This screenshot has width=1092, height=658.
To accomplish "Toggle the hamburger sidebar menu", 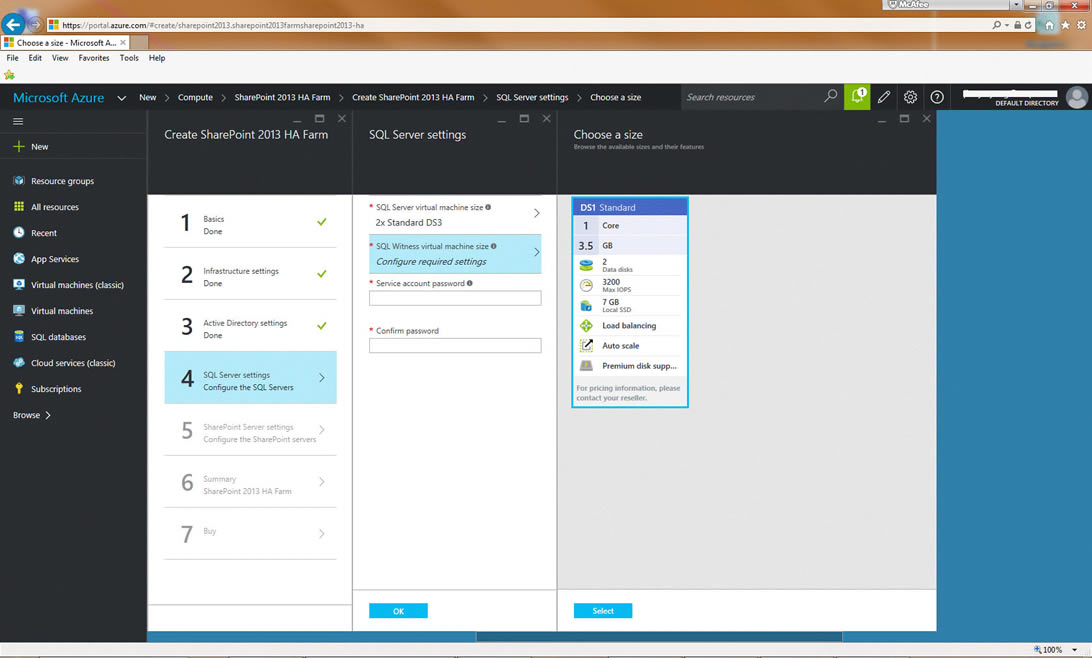I will point(18,121).
